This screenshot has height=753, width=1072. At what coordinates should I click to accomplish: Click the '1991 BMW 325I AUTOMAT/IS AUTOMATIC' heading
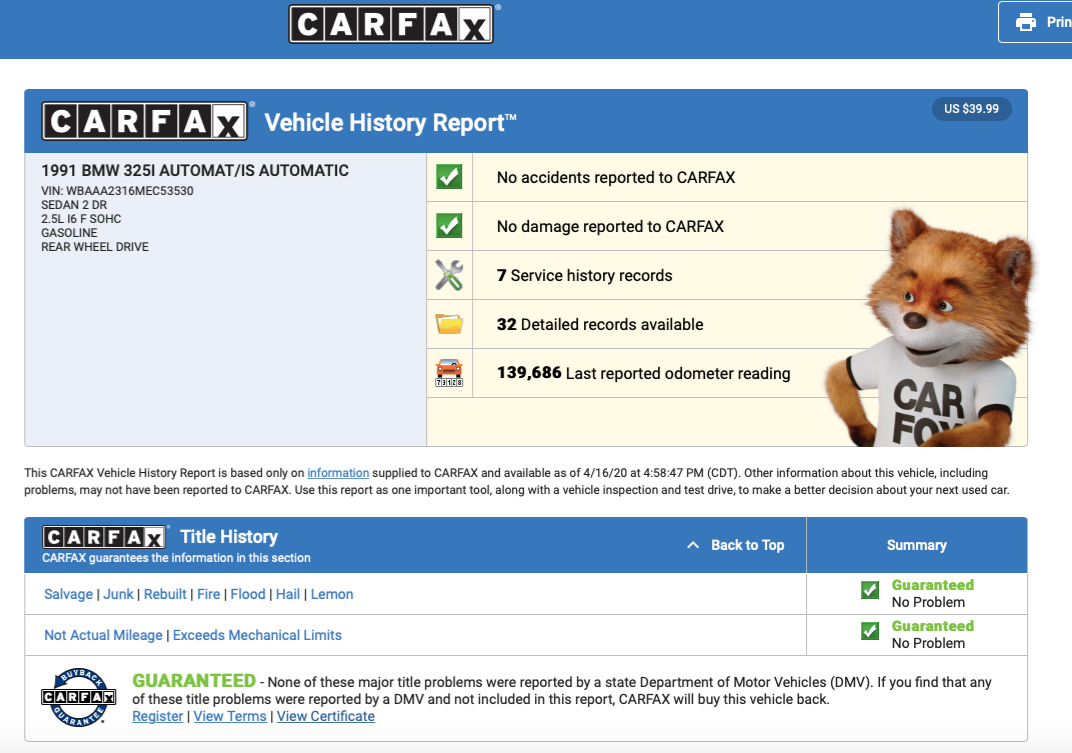click(x=195, y=170)
